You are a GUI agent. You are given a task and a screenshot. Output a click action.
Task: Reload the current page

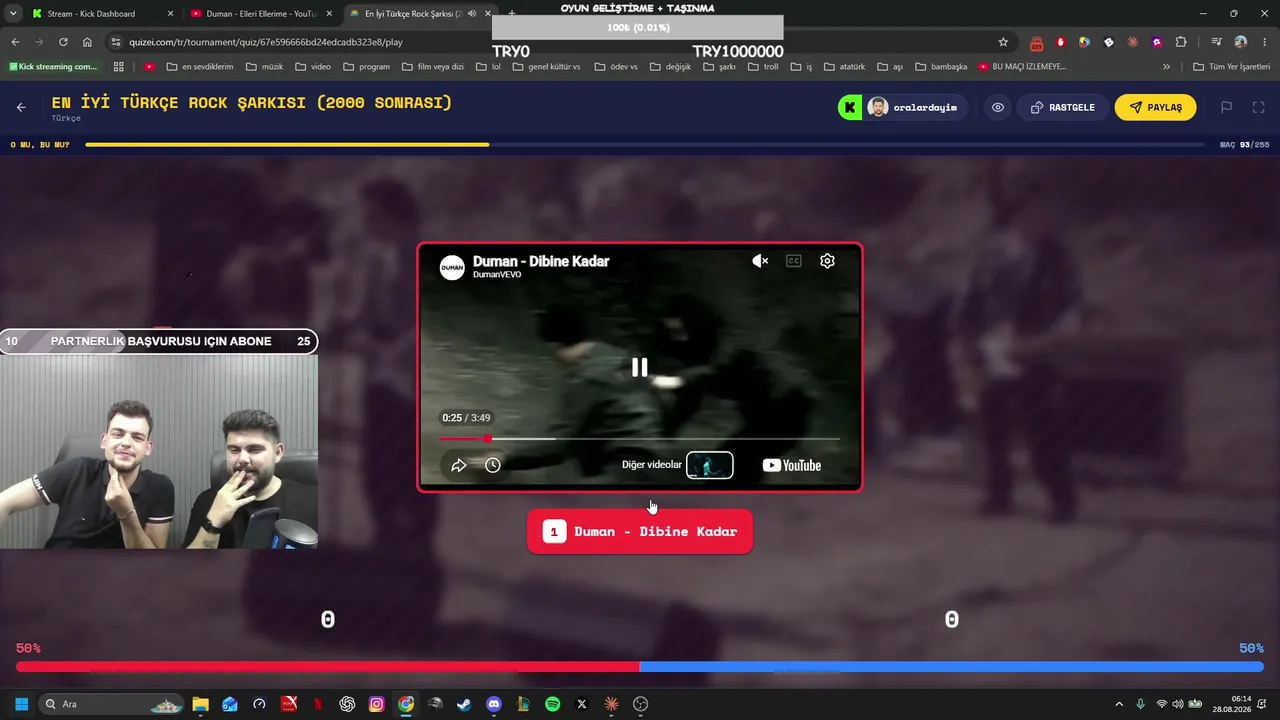(63, 42)
